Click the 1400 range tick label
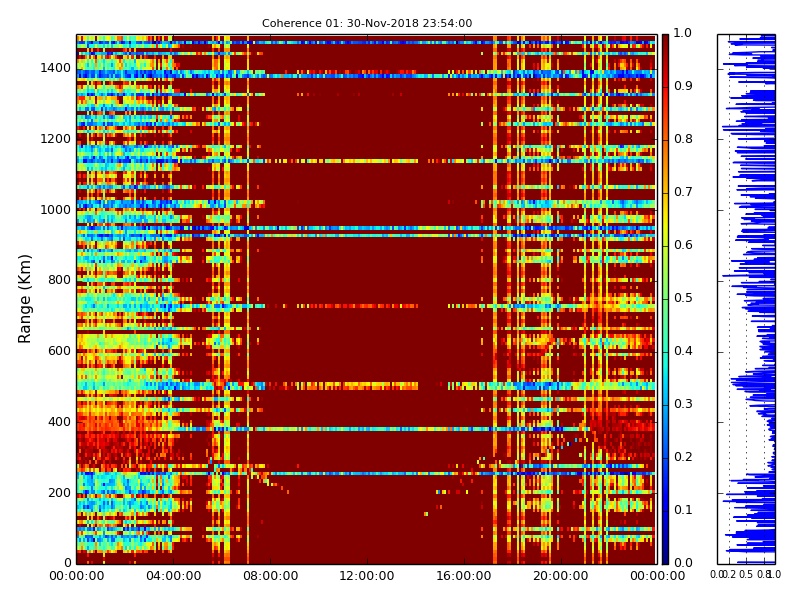This screenshot has height=600, width=800. [x=55, y=68]
